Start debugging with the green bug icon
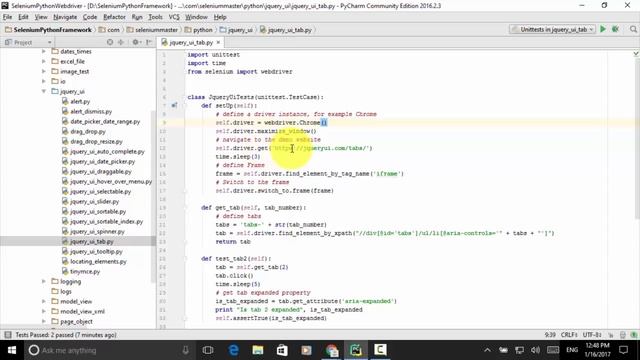Viewport: 640px width, 360px height. click(616, 29)
